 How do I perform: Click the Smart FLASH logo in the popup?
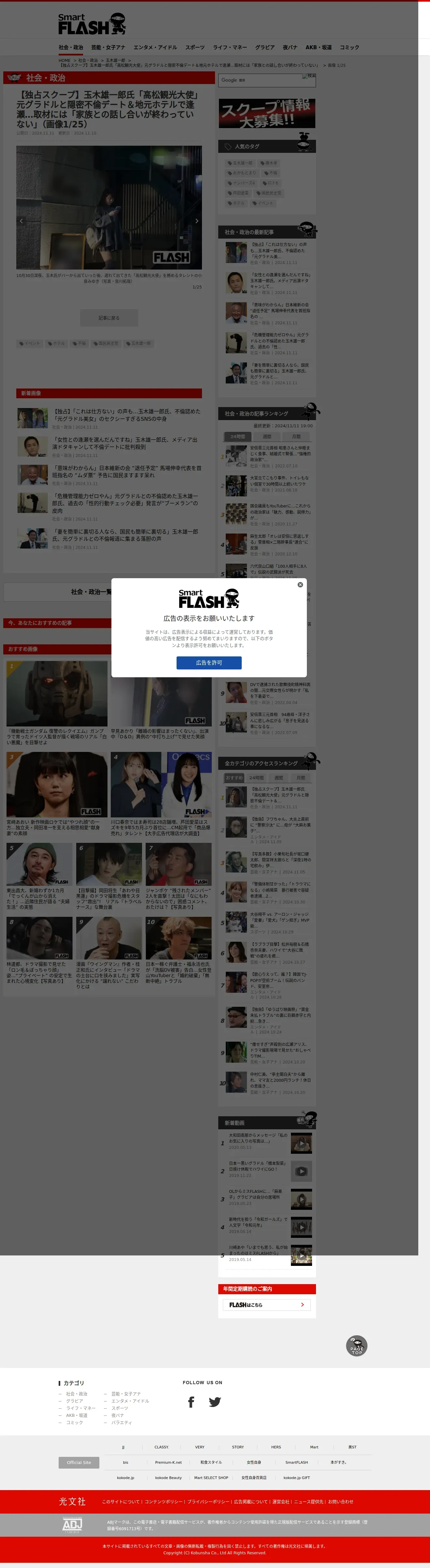click(x=208, y=598)
